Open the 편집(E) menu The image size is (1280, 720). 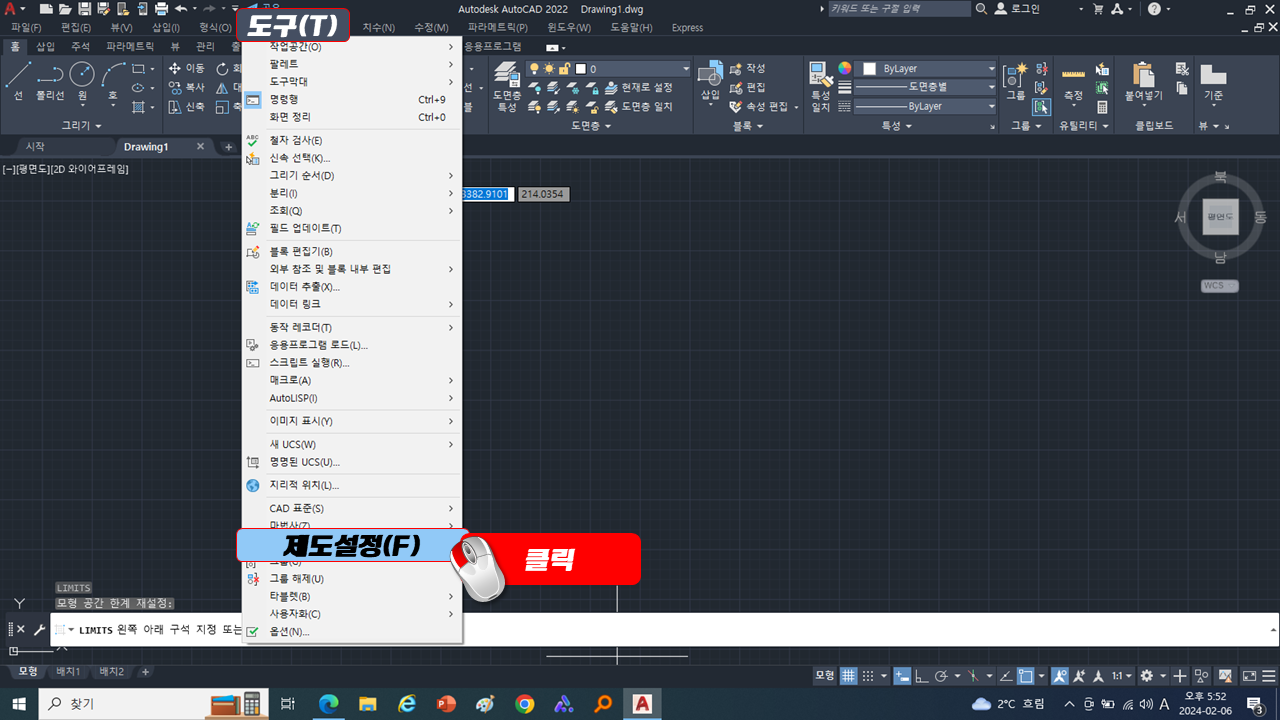76,27
